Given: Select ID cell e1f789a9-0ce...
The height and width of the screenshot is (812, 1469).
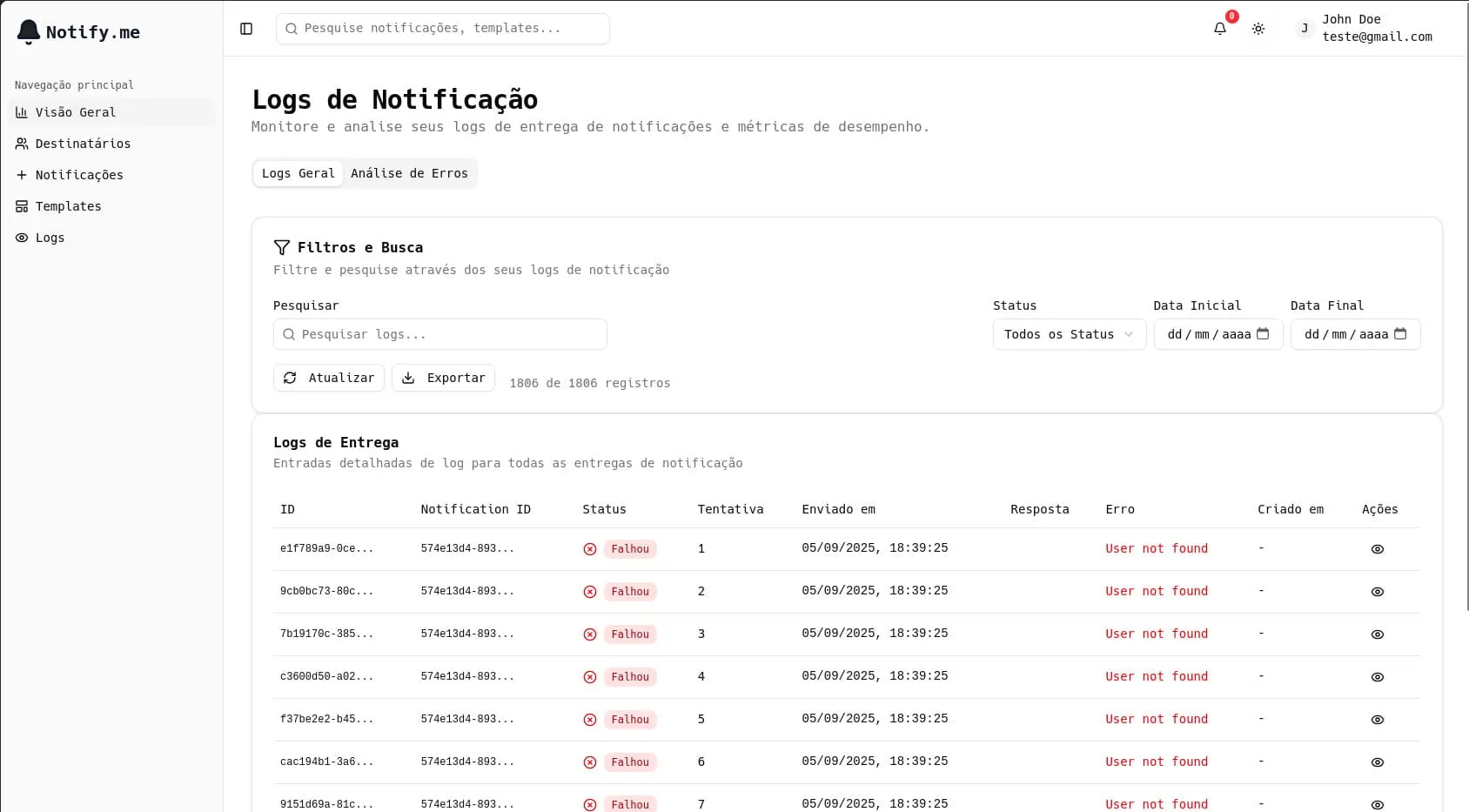Looking at the screenshot, I should [x=326, y=549].
